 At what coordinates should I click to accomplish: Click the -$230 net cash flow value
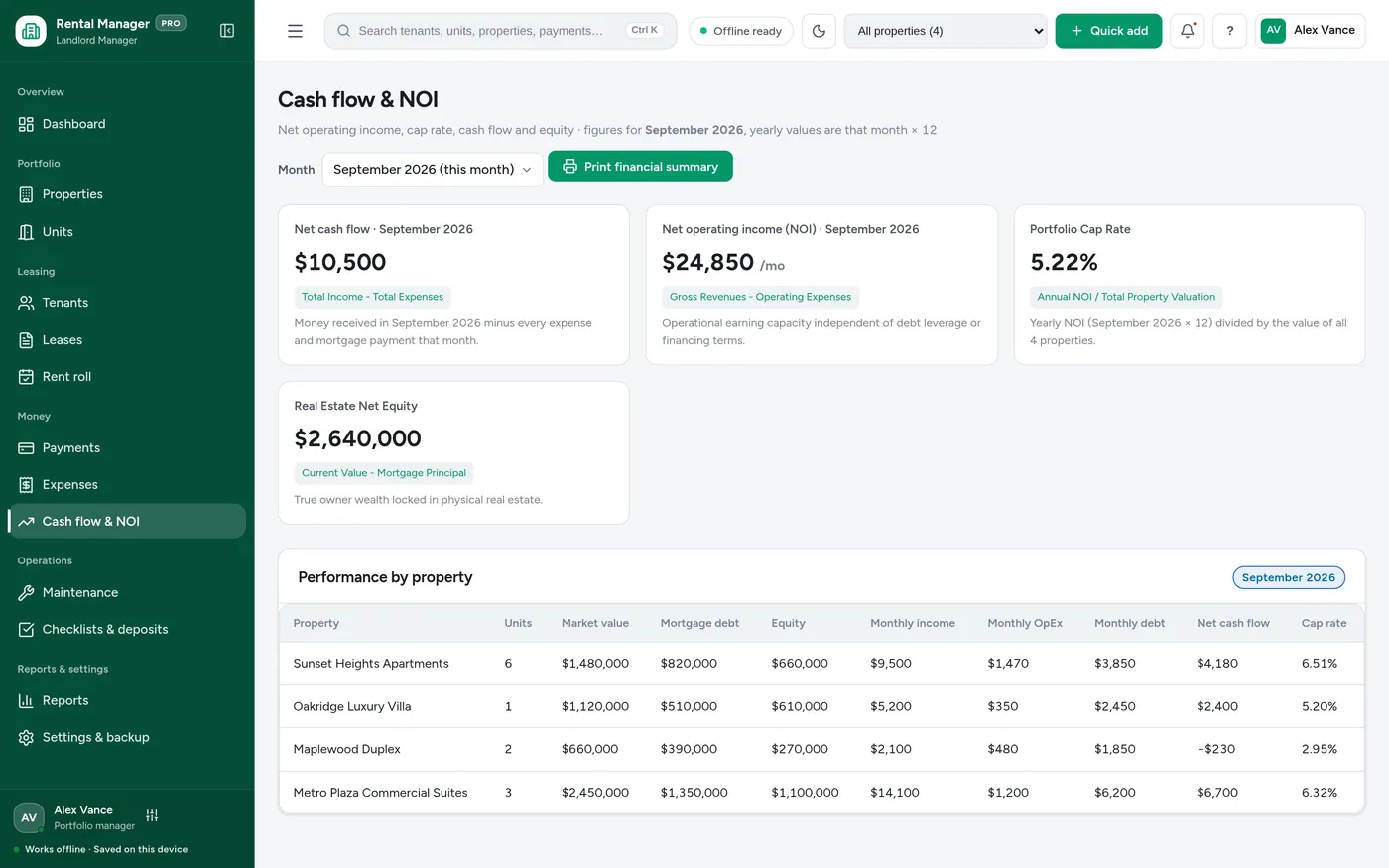pos(1216,750)
